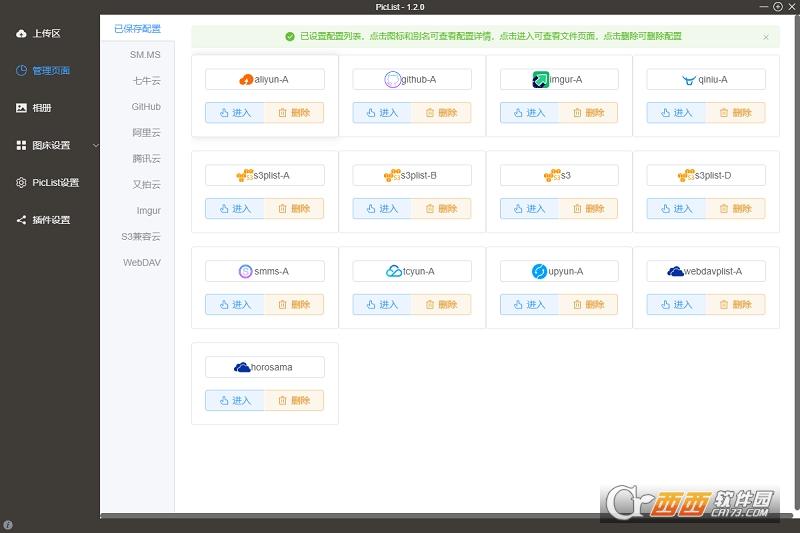Click the s3plist-B S3 icon
This screenshot has width=800, height=533.
point(392,175)
